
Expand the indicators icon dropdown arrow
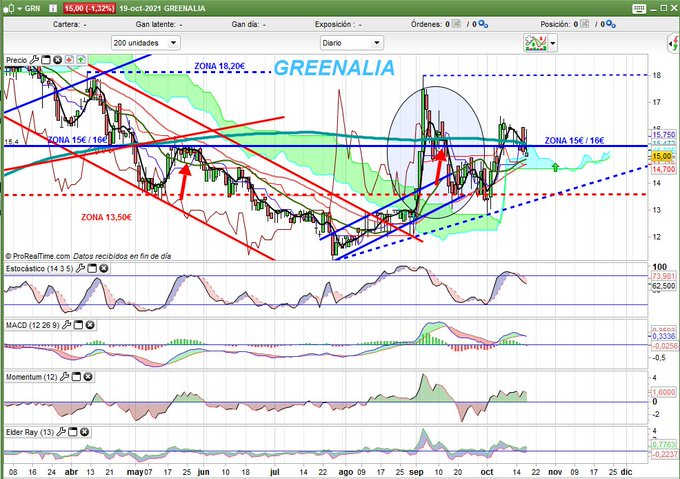[553, 43]
